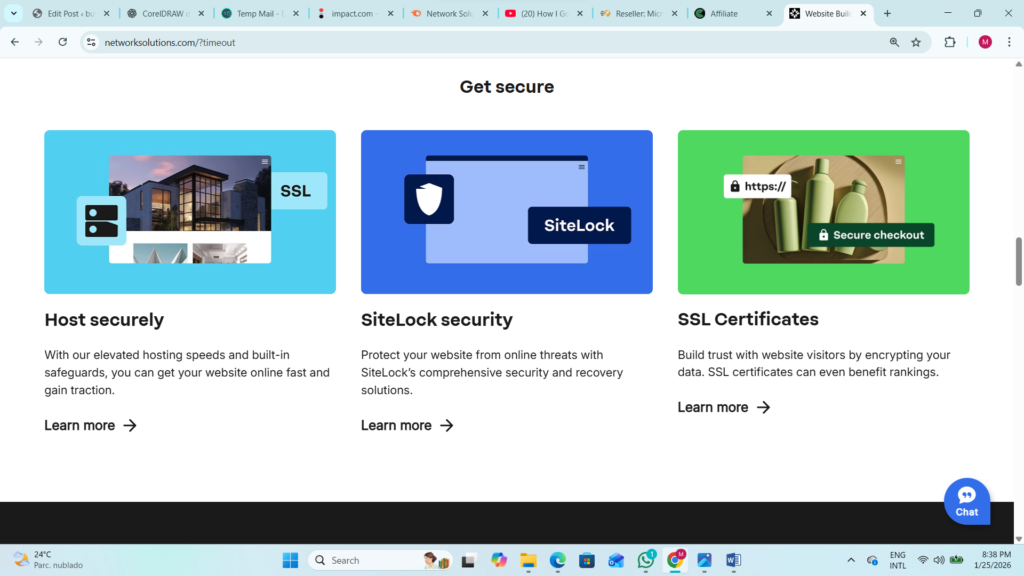Click Learn more under Host securely
Screen dimensions: 1024x576
[x=90, y=425]
